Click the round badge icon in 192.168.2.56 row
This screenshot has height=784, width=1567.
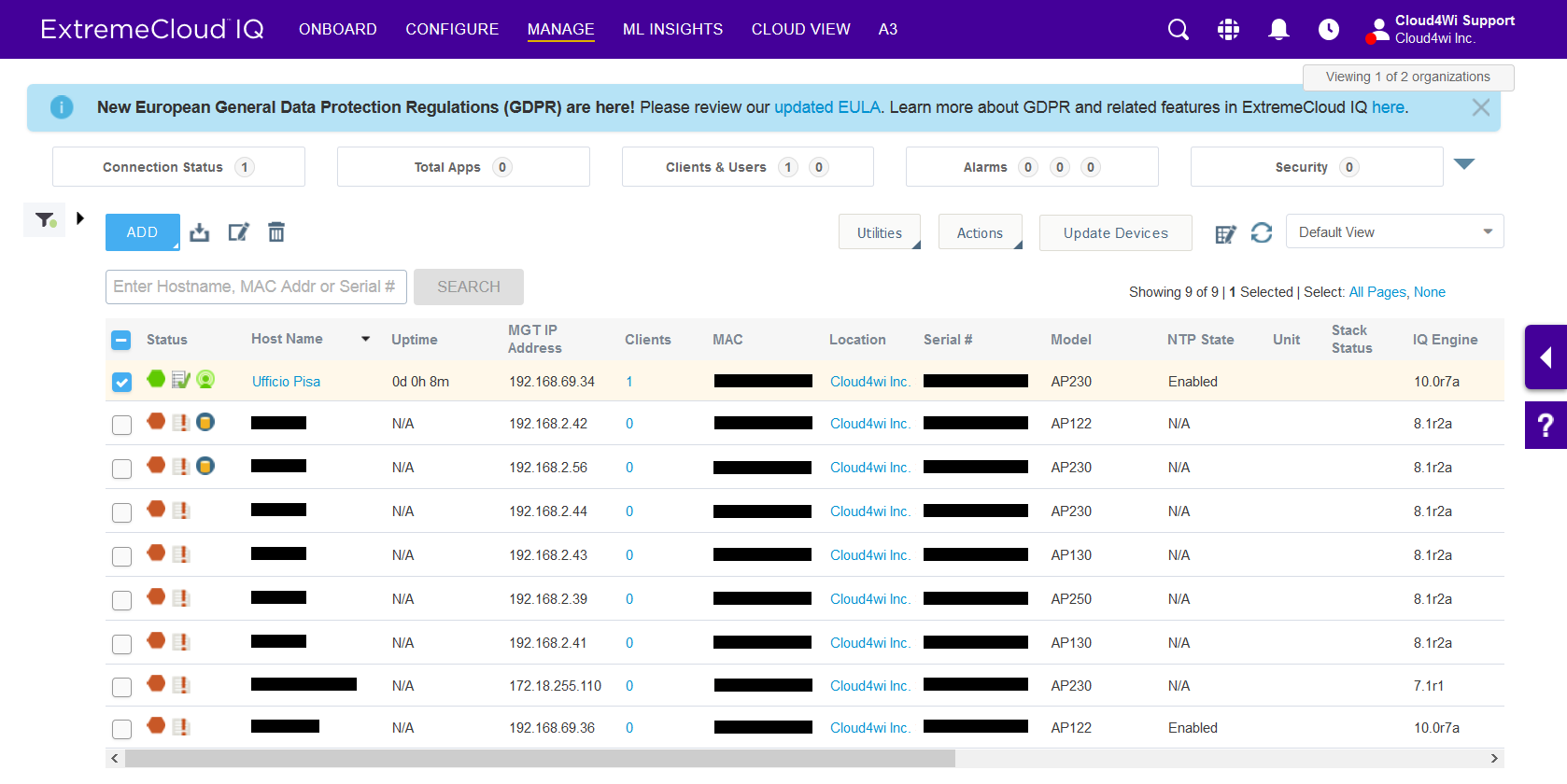click(205, 466)
